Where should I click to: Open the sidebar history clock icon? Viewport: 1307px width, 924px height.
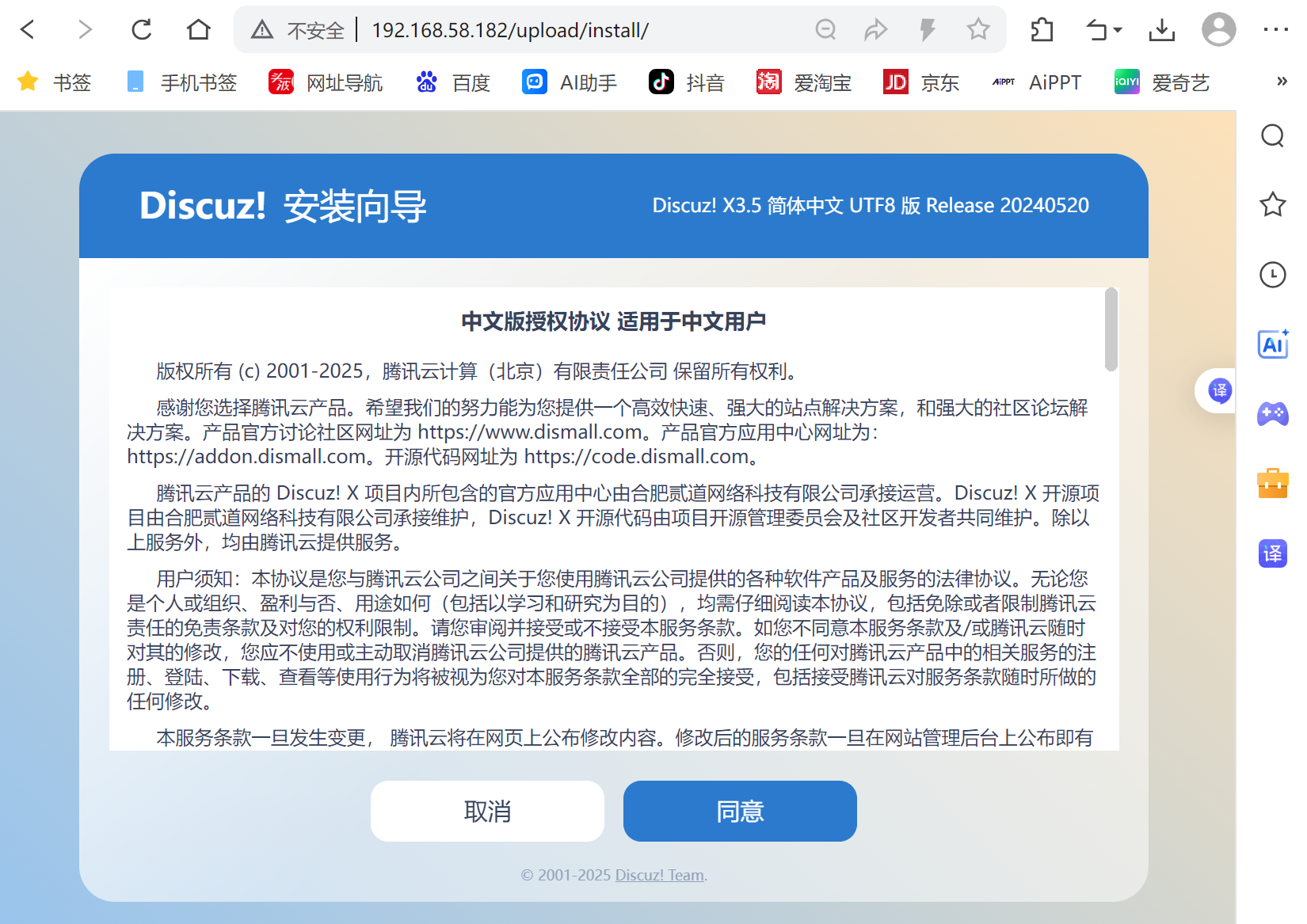click(1272, 275)
